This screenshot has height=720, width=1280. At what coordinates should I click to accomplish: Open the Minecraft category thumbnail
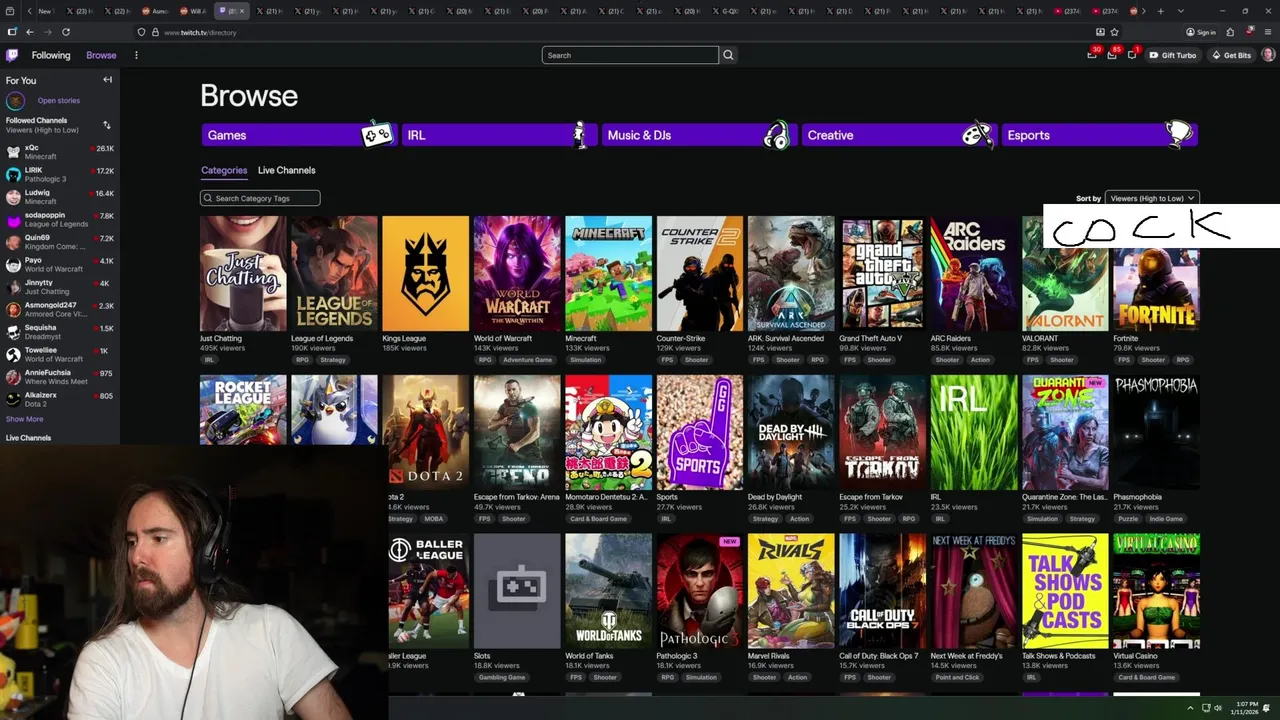[608, 273]
